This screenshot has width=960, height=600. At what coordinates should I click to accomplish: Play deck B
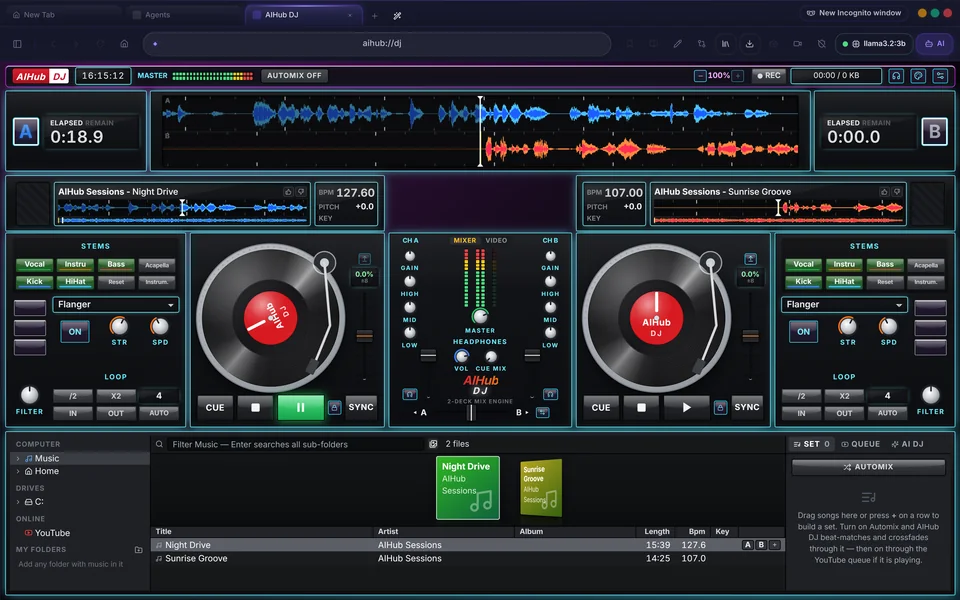[686, 408]
